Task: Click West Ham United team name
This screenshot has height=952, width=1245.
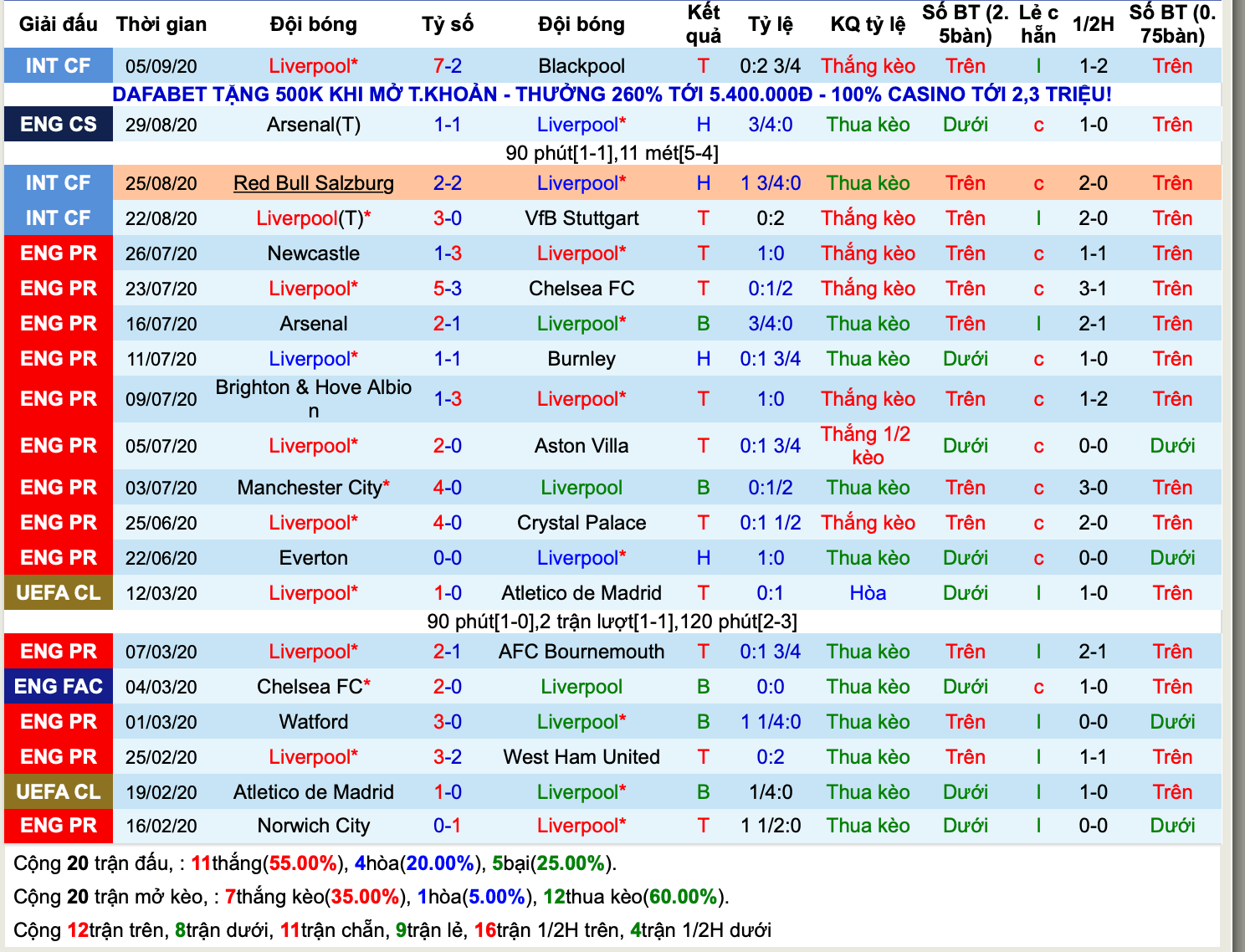Action: point(582,757)
